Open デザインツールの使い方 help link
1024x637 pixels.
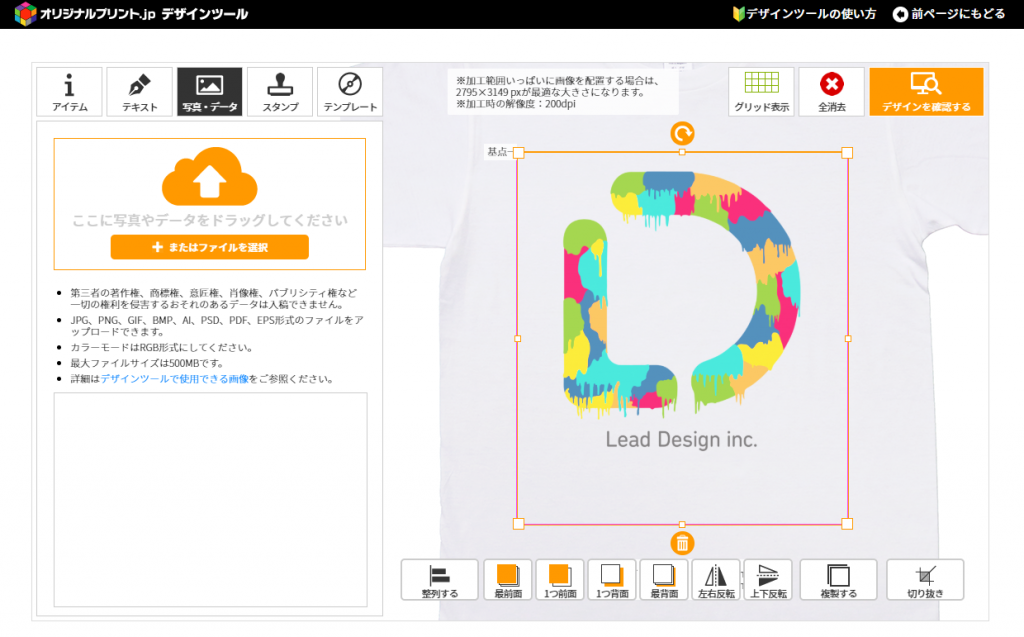coord(805,14)
